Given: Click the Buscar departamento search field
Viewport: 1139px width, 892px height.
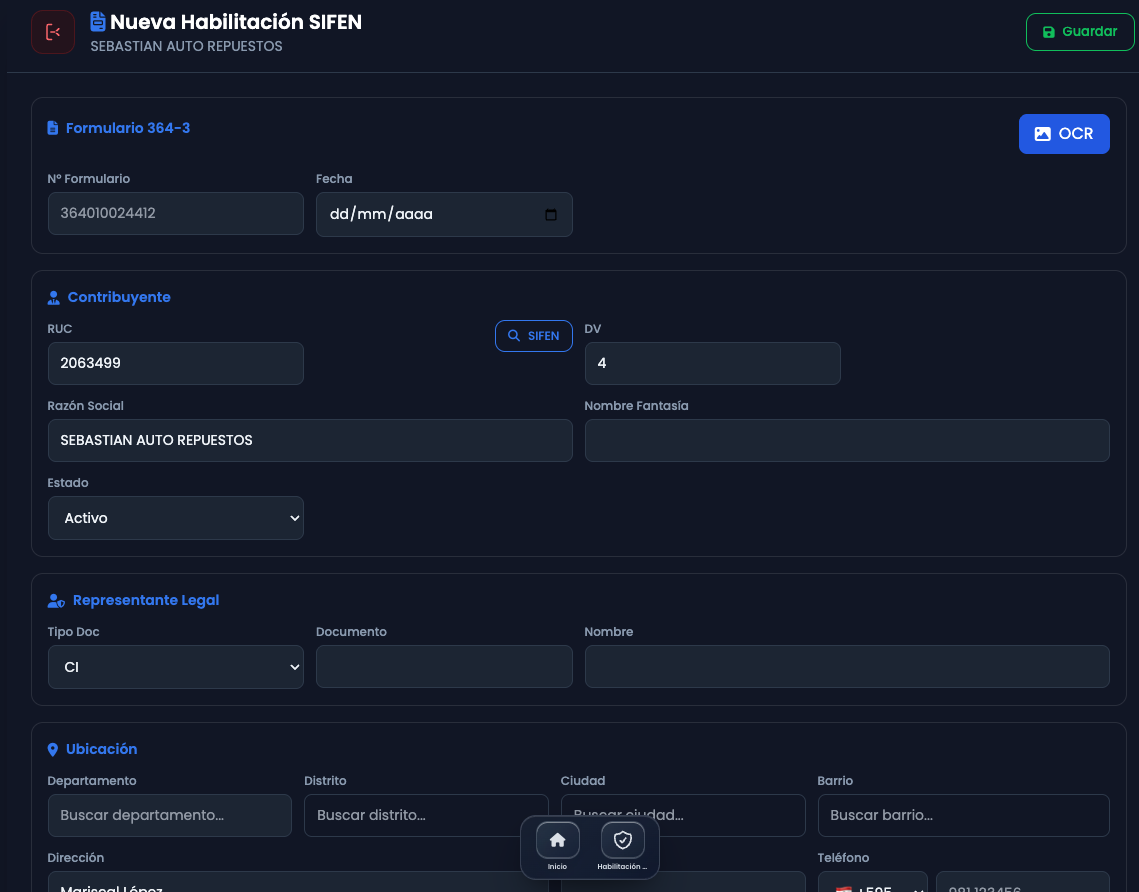Looking at the screenshot, I should click(170, 816).
